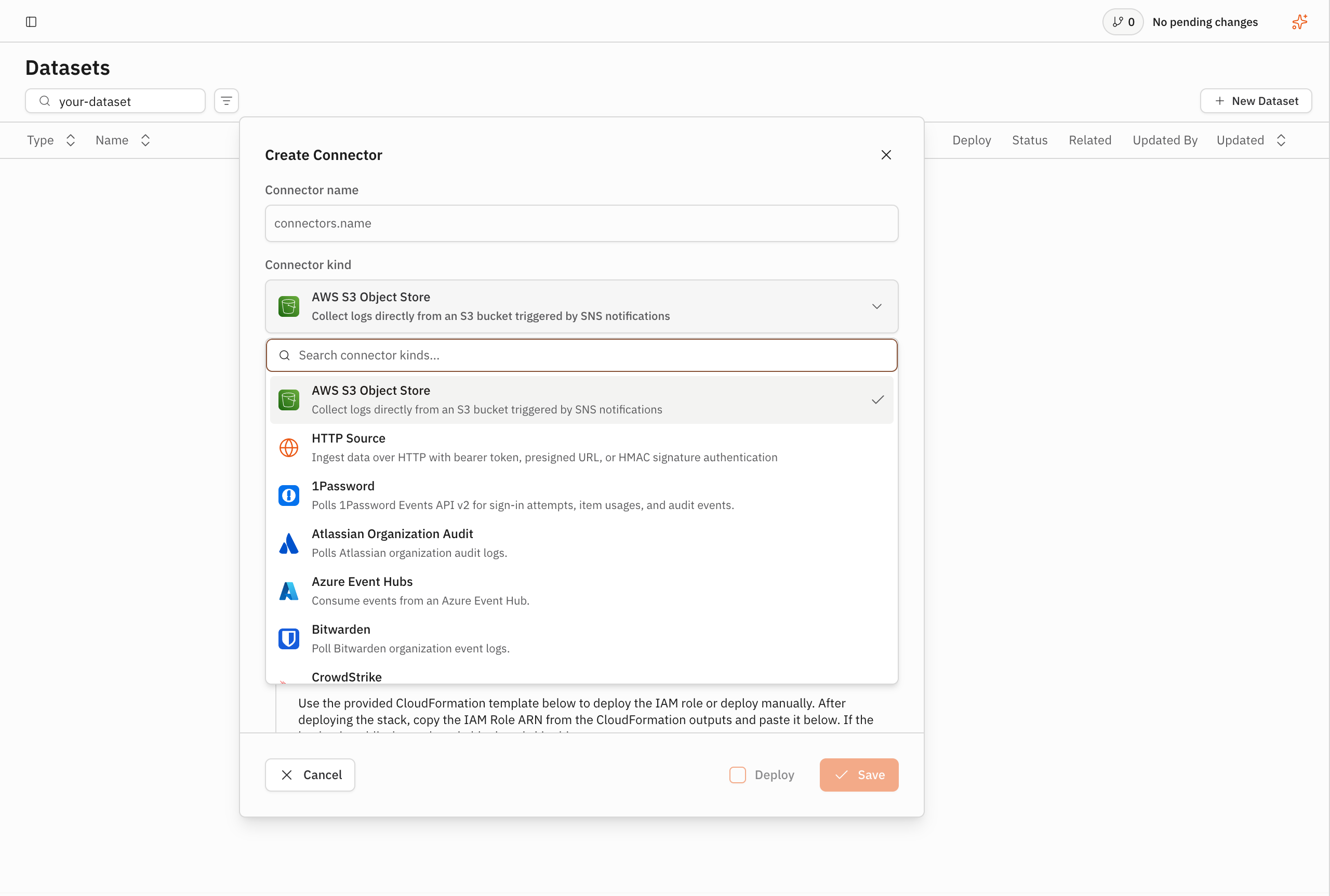1330x896 pixels.
Task: Click the branch changes counter badge
Action: (x=1123, y=22)
